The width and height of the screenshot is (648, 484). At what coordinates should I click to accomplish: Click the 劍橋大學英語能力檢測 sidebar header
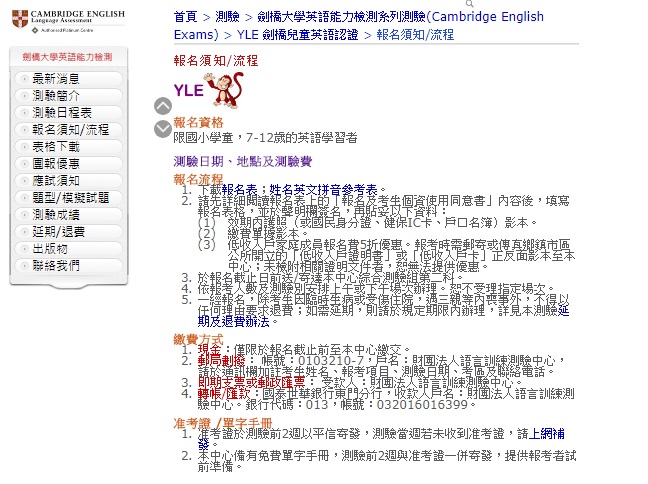pyautogui.click(x=67, y=57)
